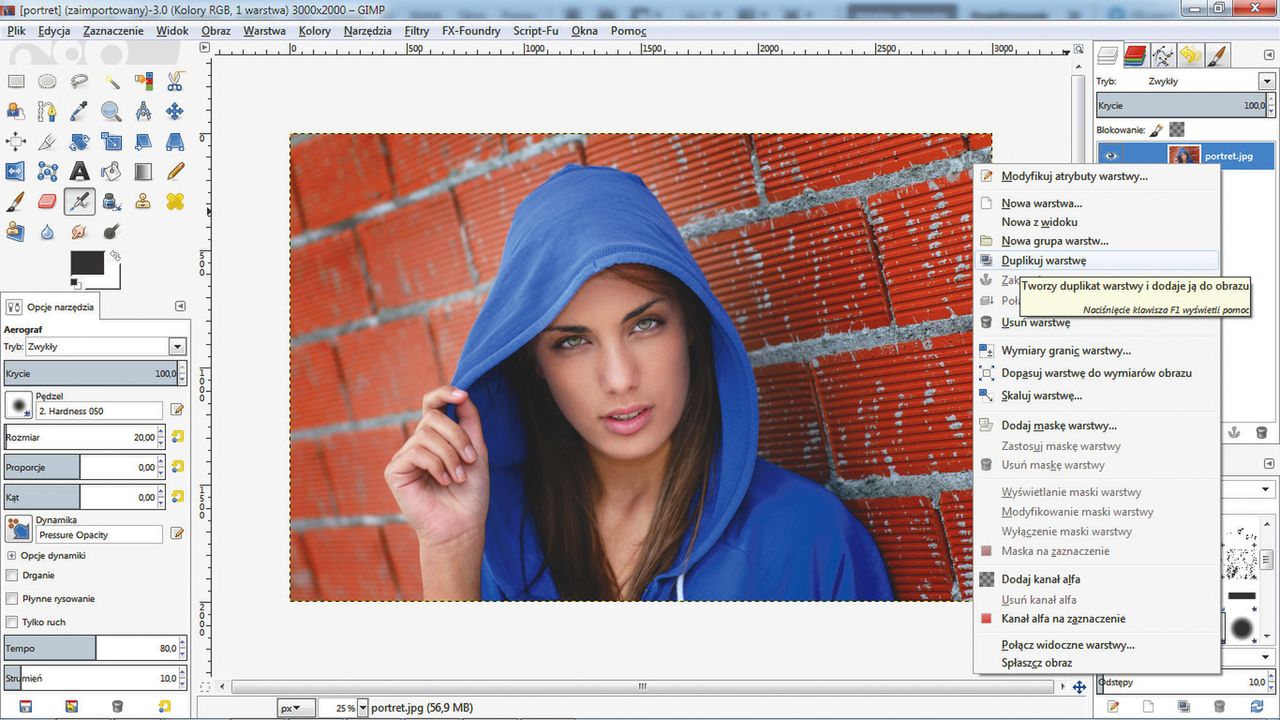
Task: Select the Select by Color tool
Action: point(143,81)
